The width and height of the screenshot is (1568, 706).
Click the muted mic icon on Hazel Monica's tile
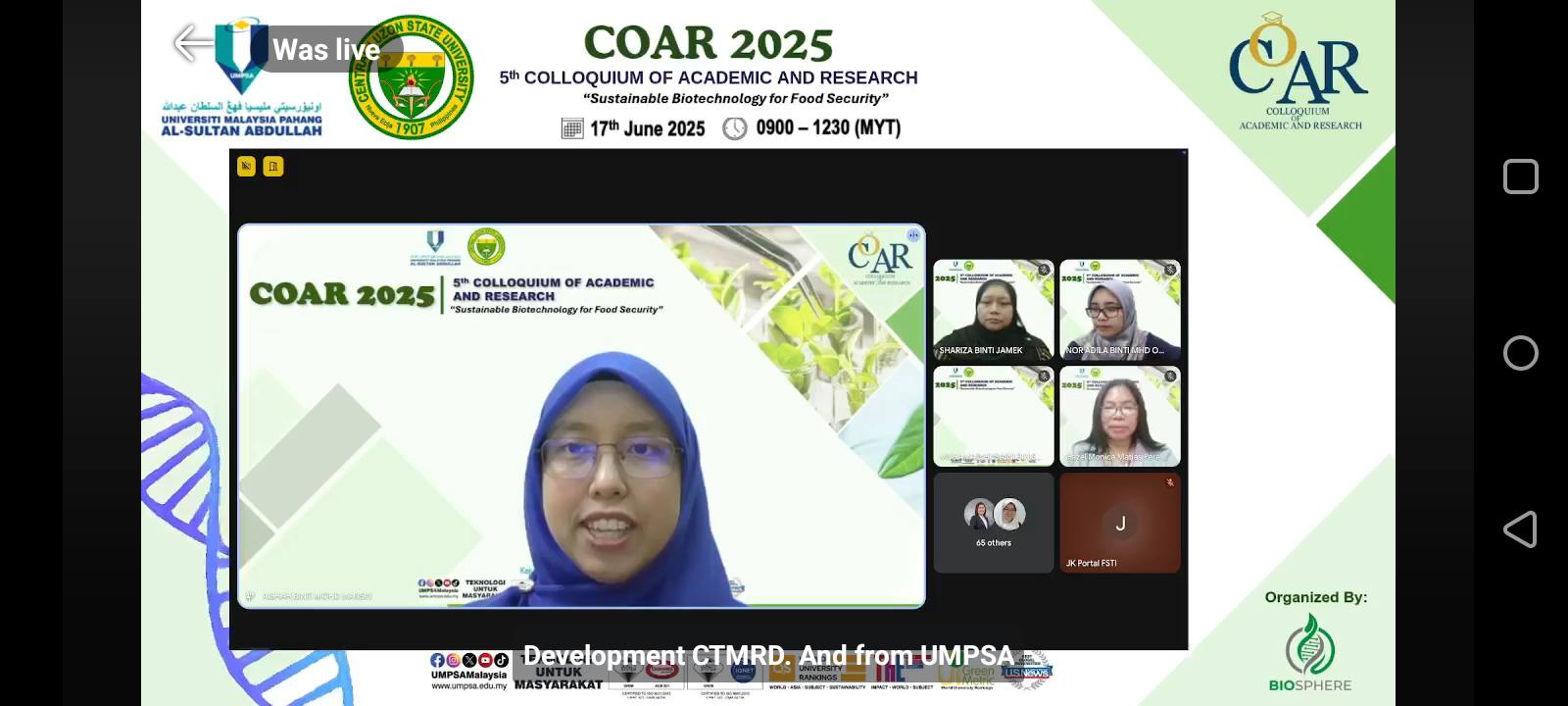coord(1170,376)
